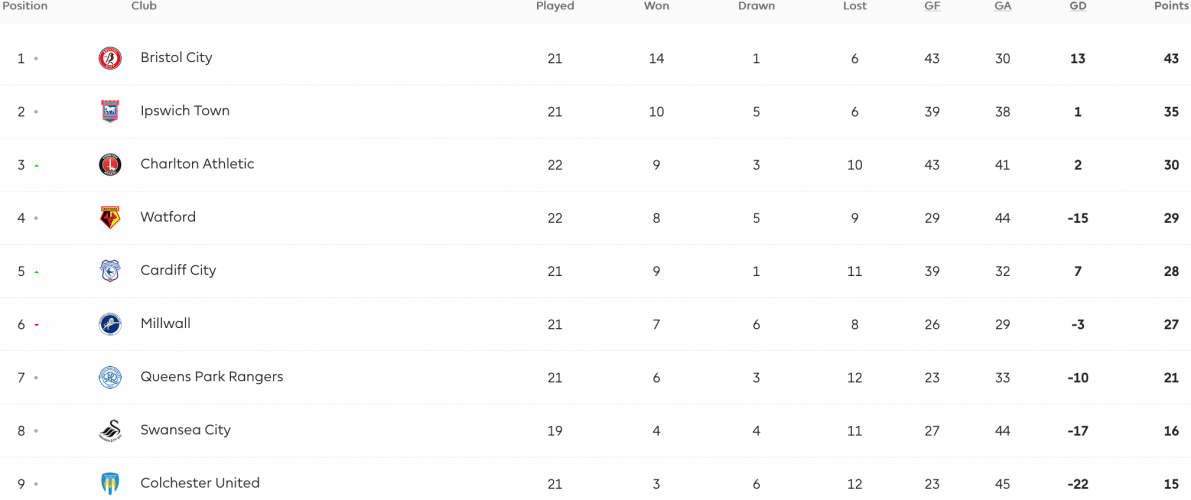The height and width of the screenshot is (500, 1191).
Task: Click the Bristol City club crest
Action: click(x=110, y=59)
